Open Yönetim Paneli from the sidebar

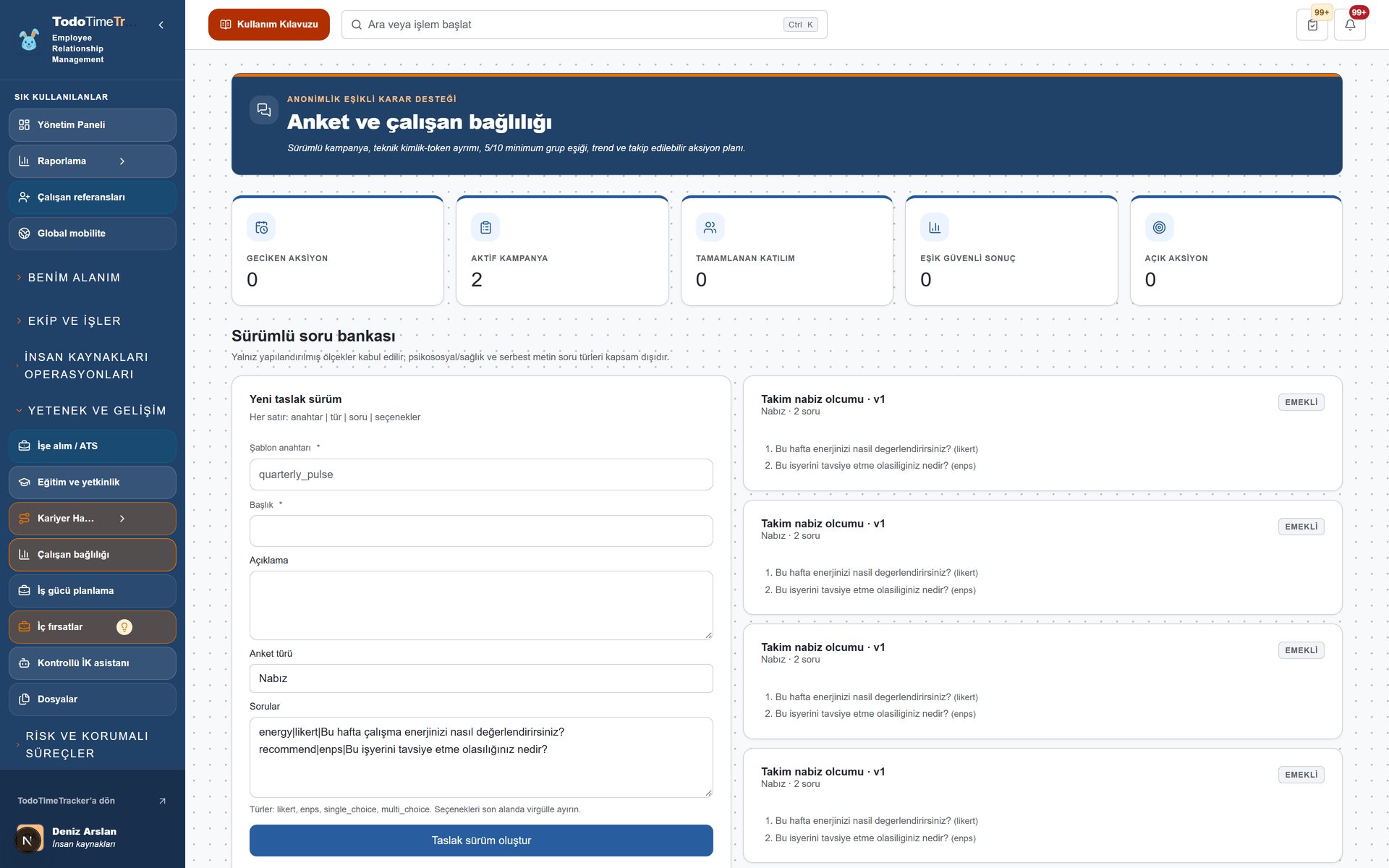(93, 125)
